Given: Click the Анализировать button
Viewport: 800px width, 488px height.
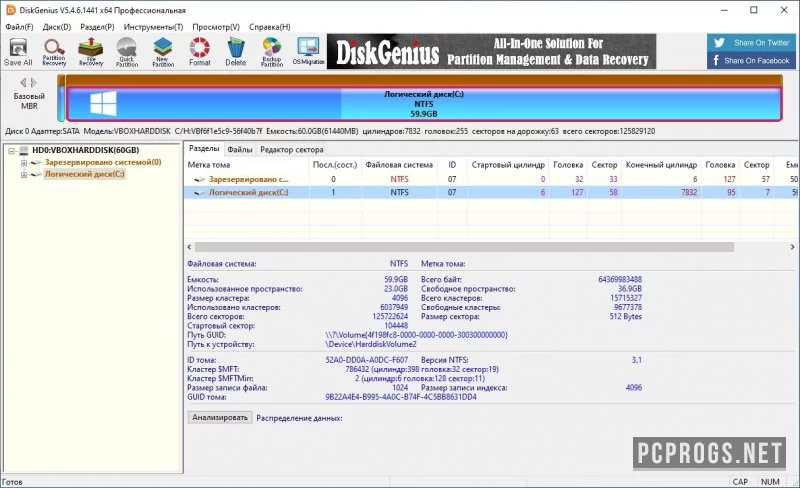Looking at the screenshot, I should [220, 418].
